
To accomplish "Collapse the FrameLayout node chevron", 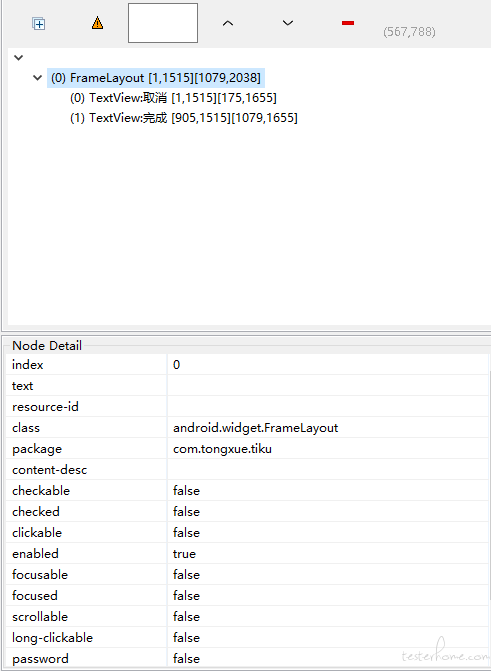I will pyautogui.click(x=38, y=78).
